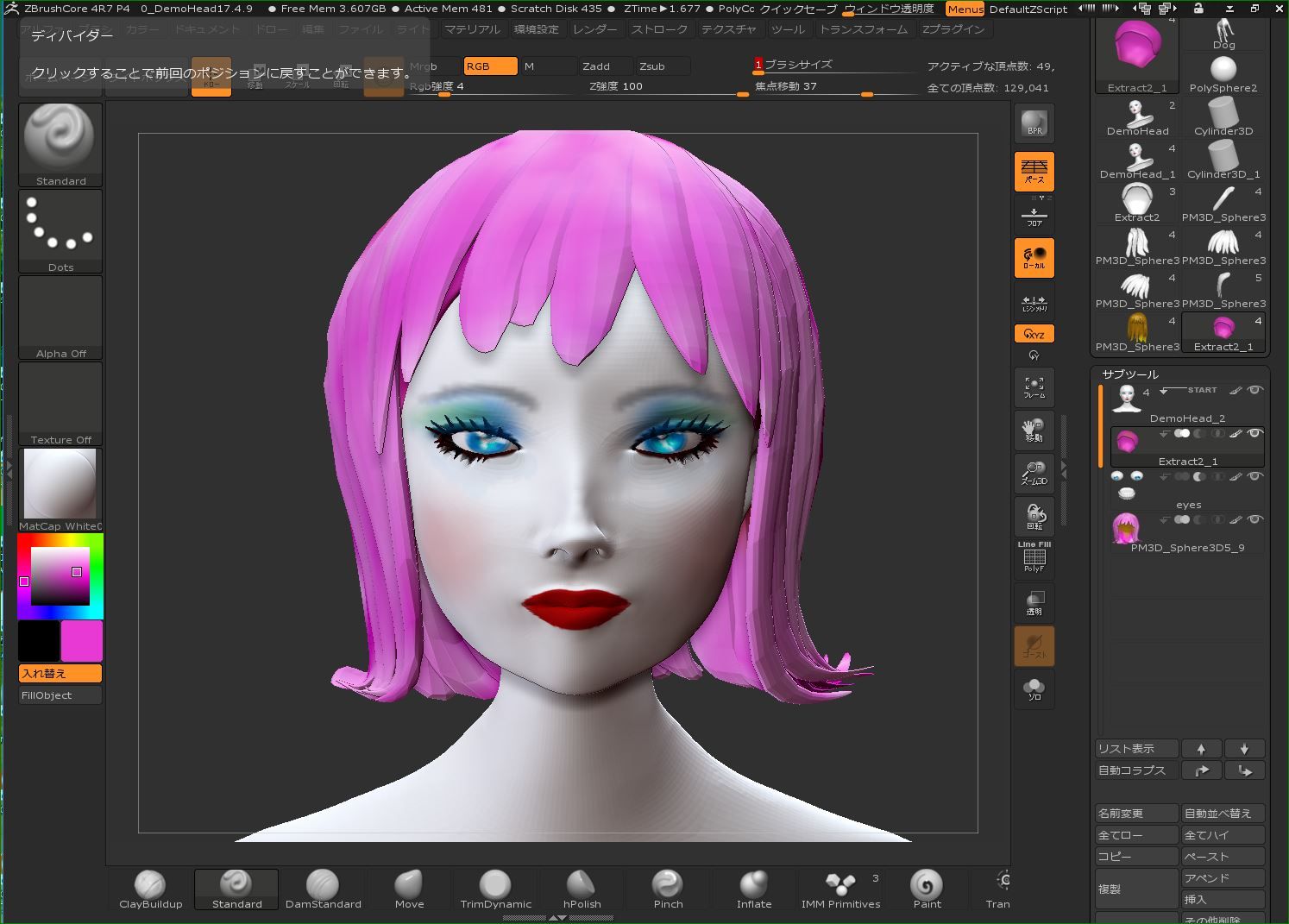The width and height of the screenshot is (1289, 924).
Task: Select the Zoom3D (ズーム3D) icon
Action: pos(1034,473)
